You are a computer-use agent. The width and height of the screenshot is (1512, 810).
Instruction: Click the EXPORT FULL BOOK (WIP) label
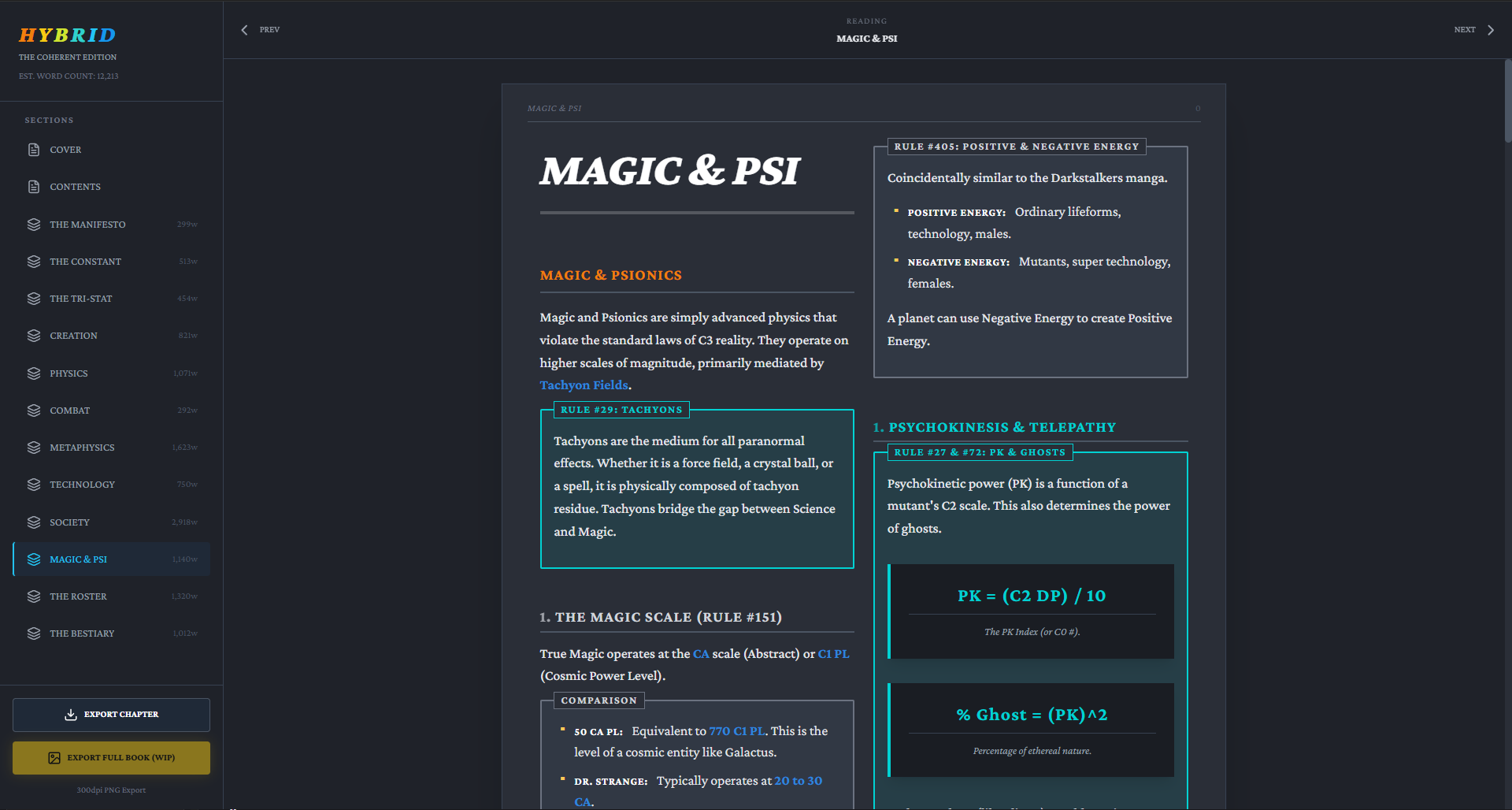click(x=121, y=758)
